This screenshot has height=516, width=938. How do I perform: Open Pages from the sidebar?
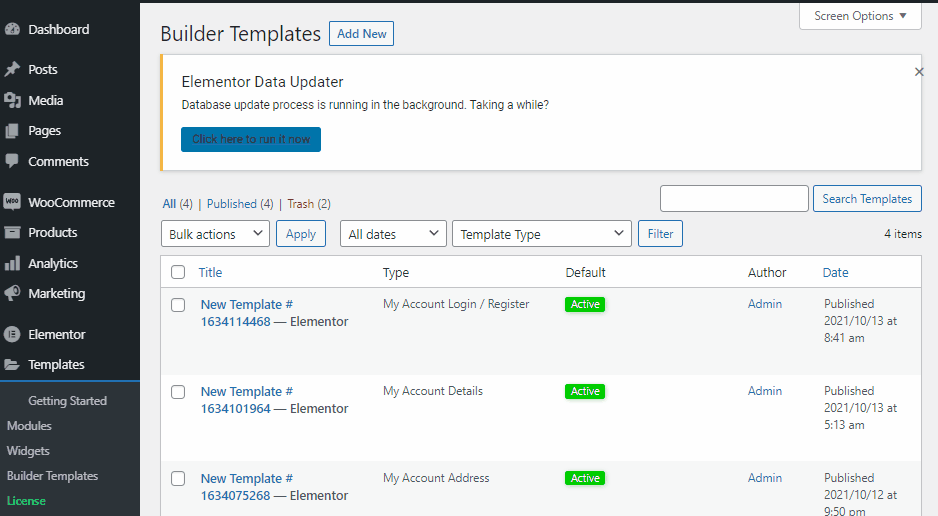coord(44,130)
